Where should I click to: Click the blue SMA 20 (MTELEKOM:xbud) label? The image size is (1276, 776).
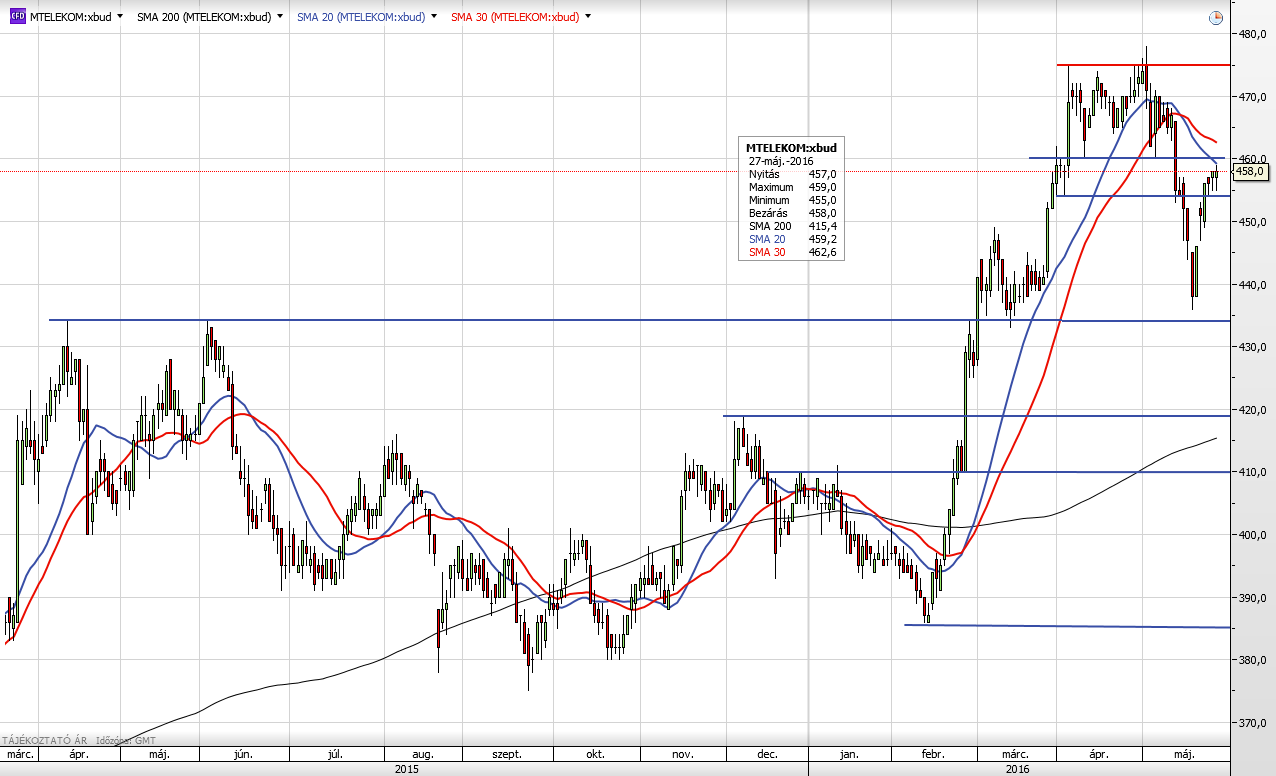pos(361,17)
